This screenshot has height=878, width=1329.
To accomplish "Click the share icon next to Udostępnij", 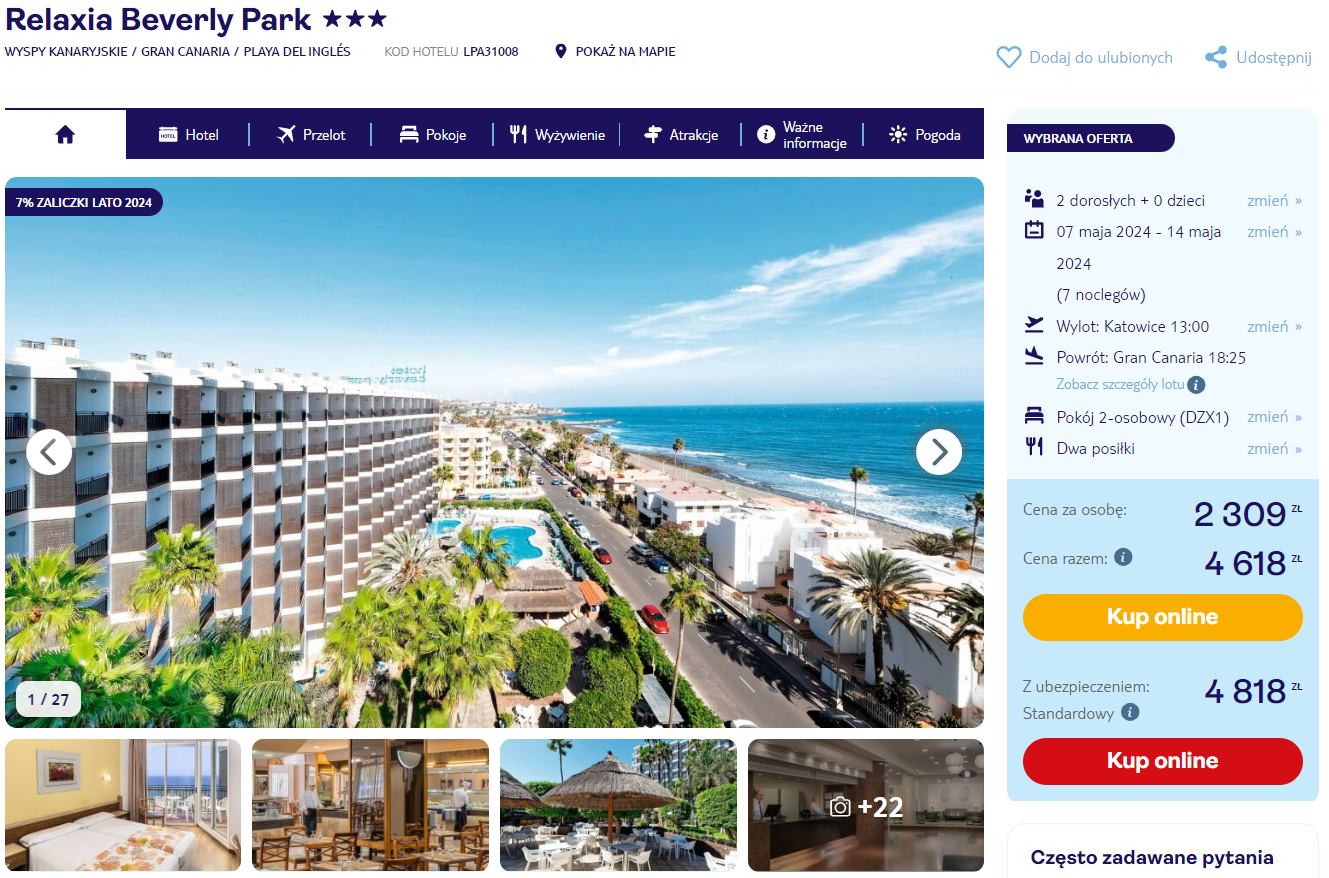I will [1216, 58].
